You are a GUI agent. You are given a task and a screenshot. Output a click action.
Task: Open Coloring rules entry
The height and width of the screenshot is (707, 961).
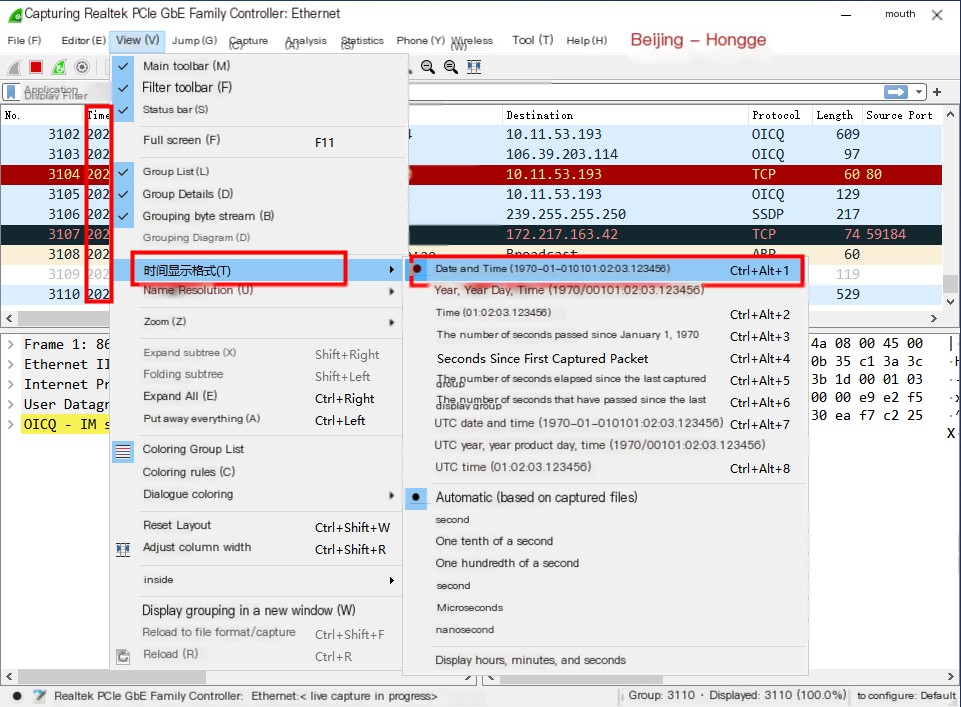point(257,472)
